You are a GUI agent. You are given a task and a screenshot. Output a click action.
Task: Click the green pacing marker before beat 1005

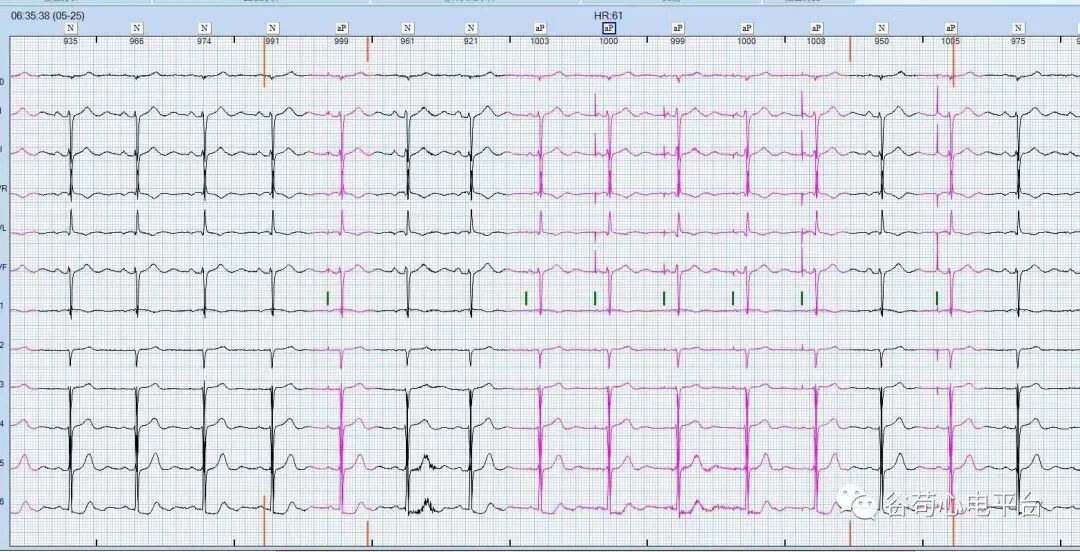tap(937, 298)
